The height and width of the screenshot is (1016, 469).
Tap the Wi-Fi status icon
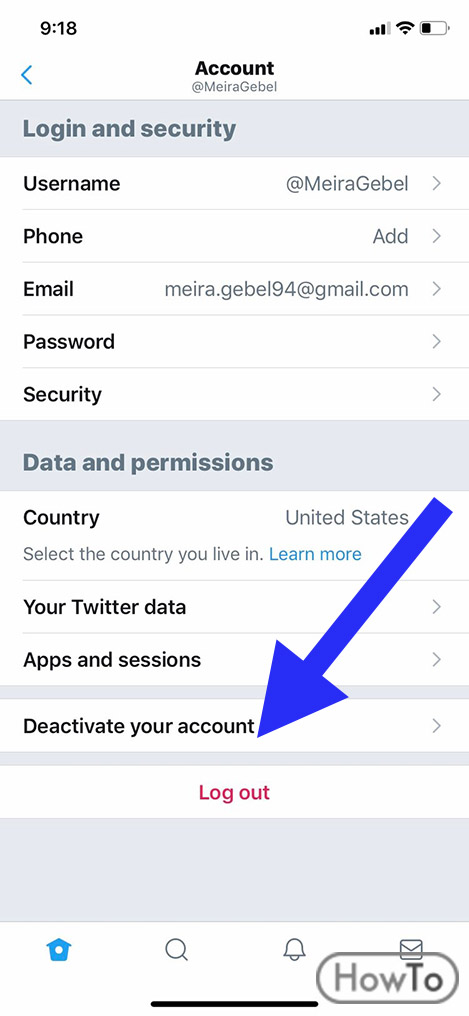[x=406, y=28]
